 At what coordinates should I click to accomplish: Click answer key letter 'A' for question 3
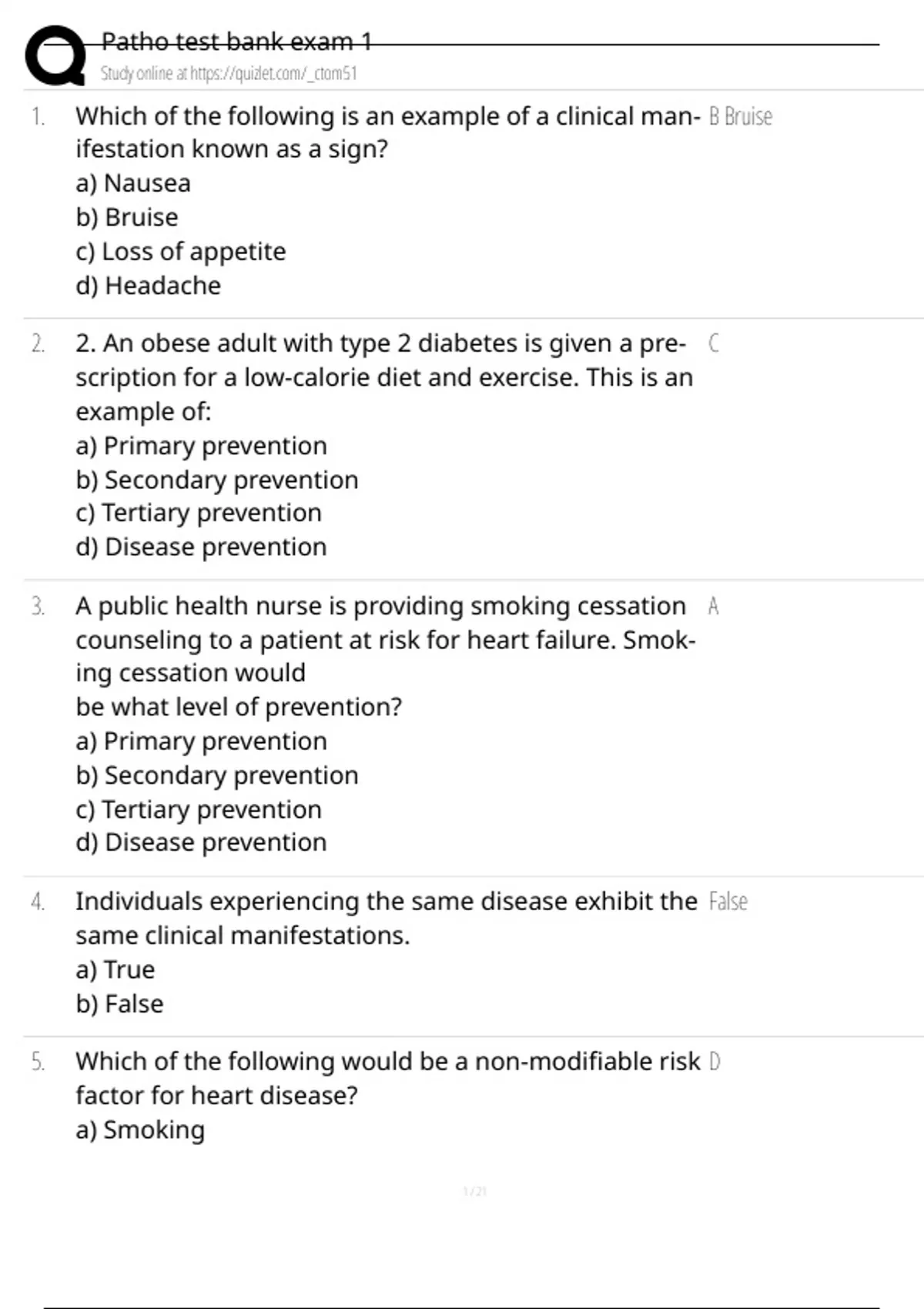[x=713, y=607]
